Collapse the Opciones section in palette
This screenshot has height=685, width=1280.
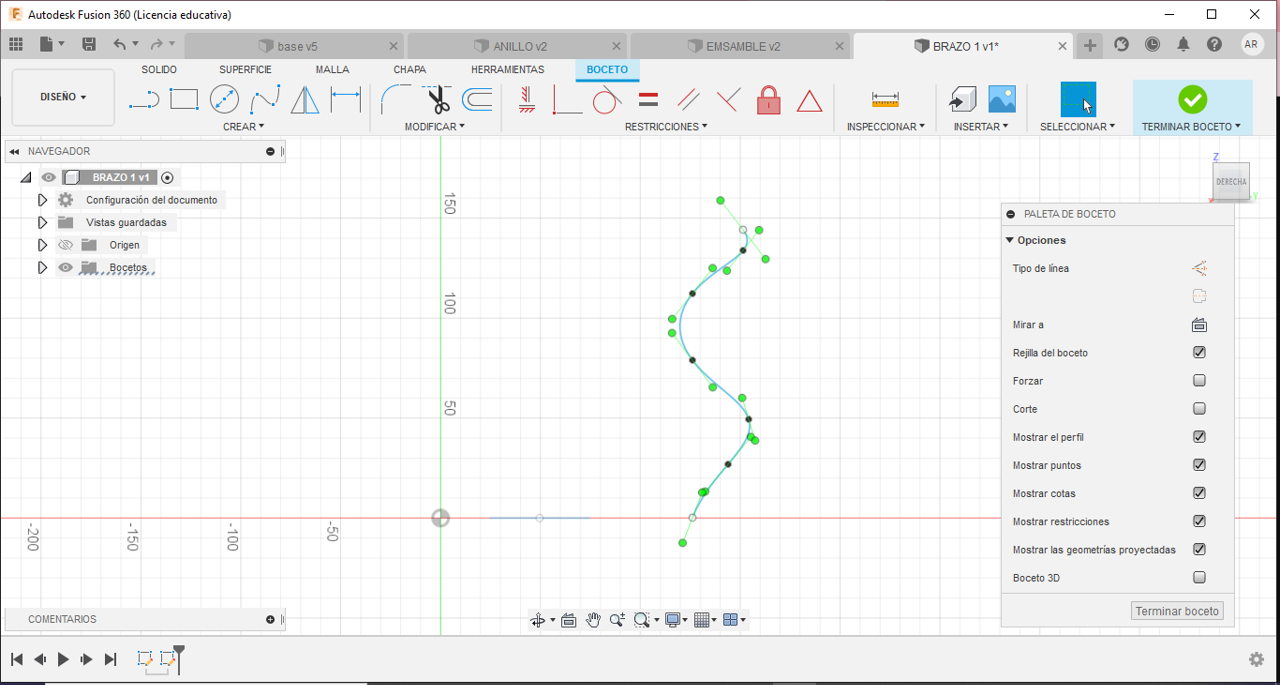[x=1010, y=240]
